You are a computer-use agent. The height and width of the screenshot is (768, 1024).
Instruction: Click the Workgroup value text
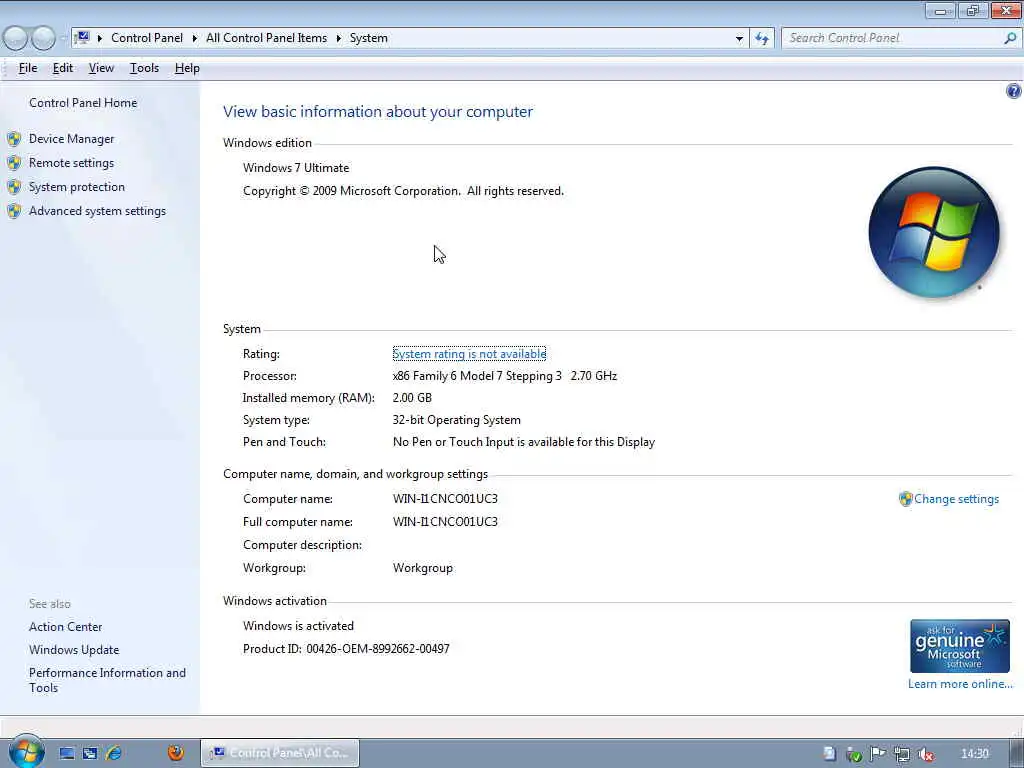pyautogui.click(x=423, y=568)
